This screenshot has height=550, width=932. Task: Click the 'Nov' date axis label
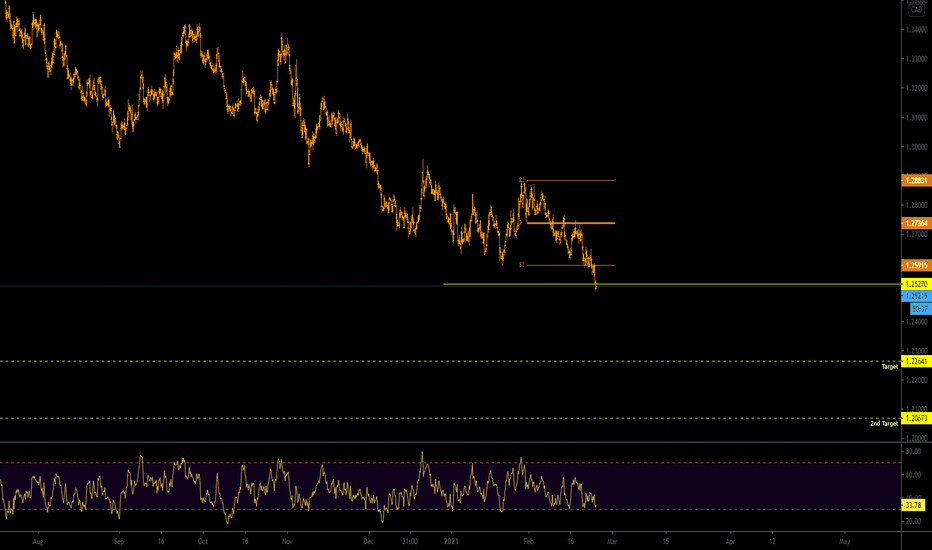click(287, 542)
